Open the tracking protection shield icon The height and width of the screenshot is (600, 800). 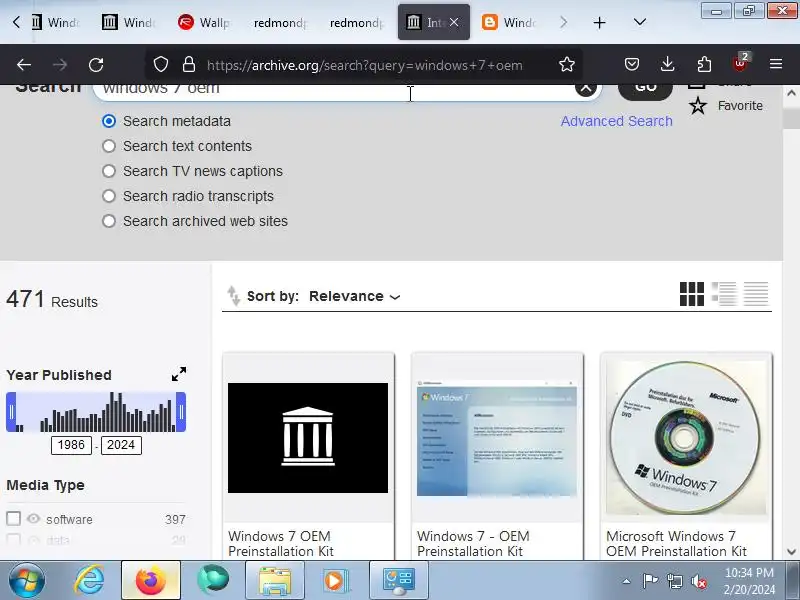161,65
